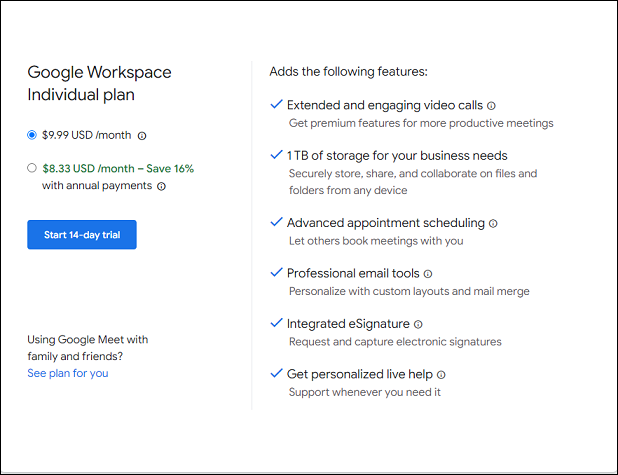Image resolution: width=618 pixels, height=475 pixels.
Task: Click checkmark beside Advanced appointment scheduling
Action: 276,222
